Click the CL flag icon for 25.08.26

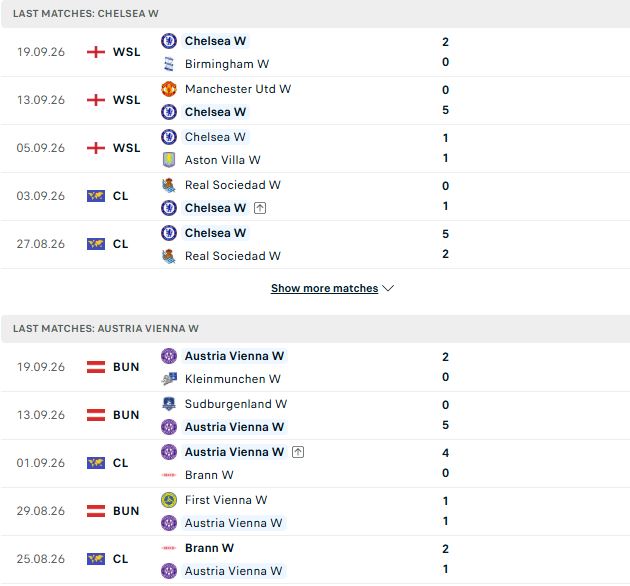pyautogui.click(x=96, y=559)
